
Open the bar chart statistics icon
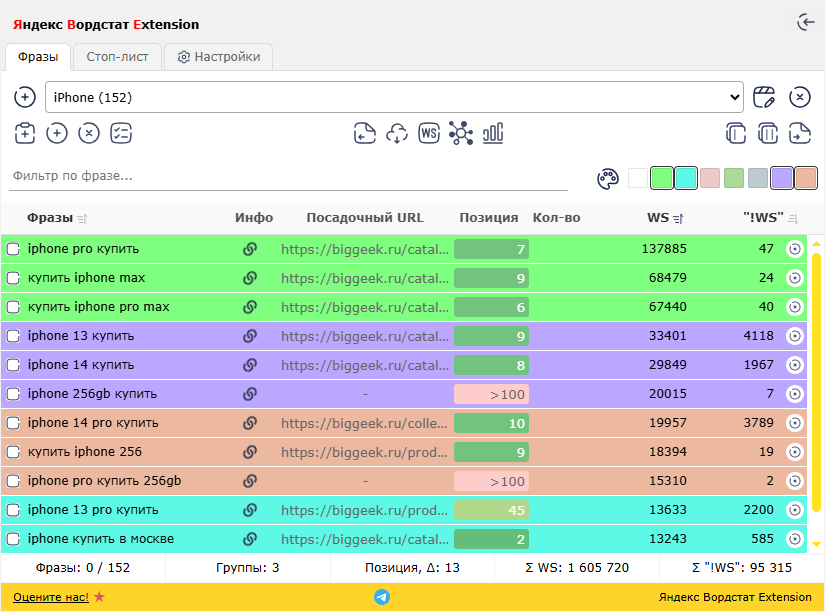pyautogui.click(x=493, y=133)
